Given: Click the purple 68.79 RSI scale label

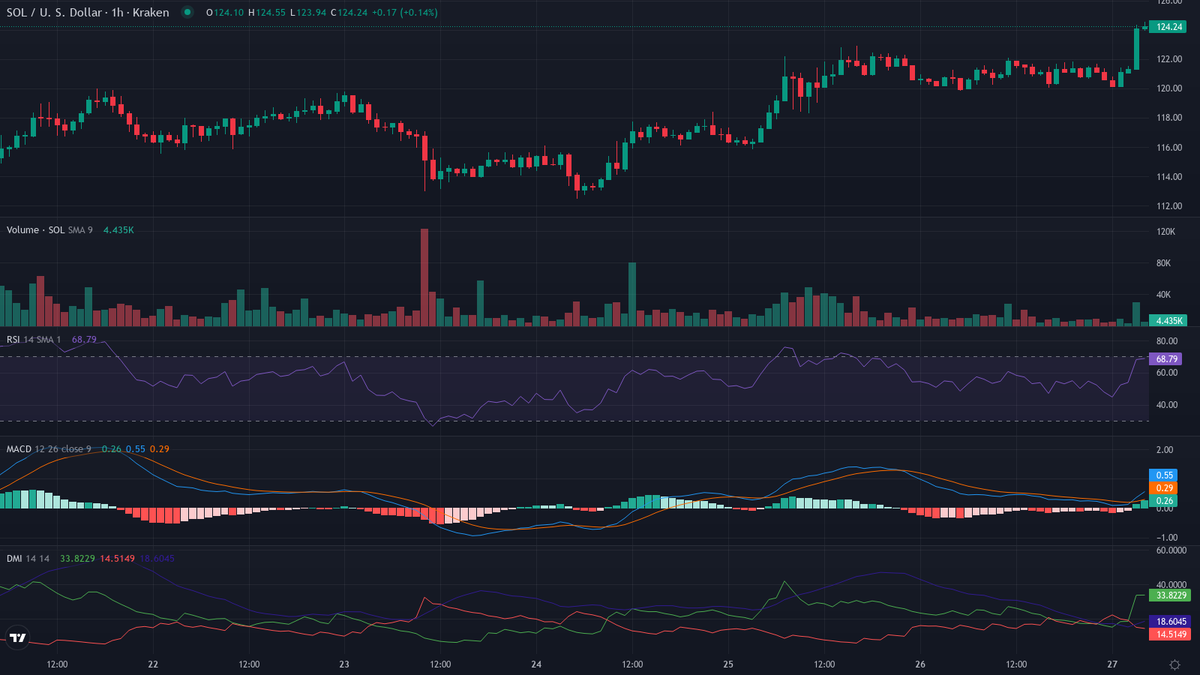Looking at the screenshot, I should click(x=1168, y=358).
